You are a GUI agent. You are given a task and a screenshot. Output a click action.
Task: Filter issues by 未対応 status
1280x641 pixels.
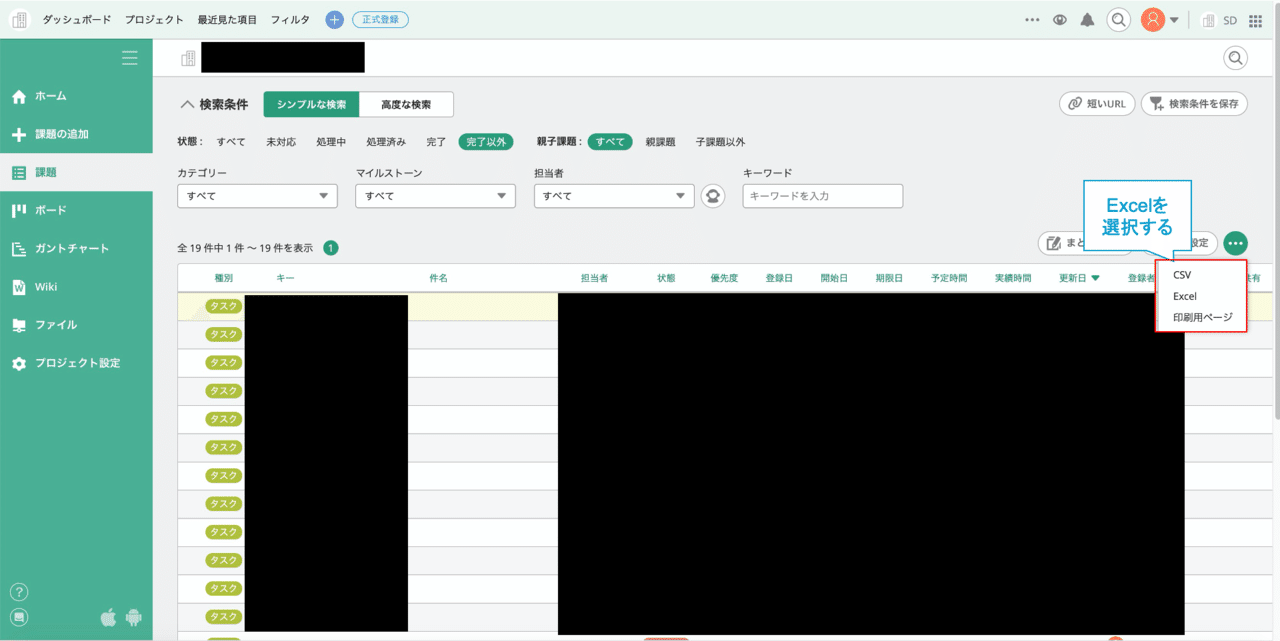pyautogui.click(x=280, y=141)
